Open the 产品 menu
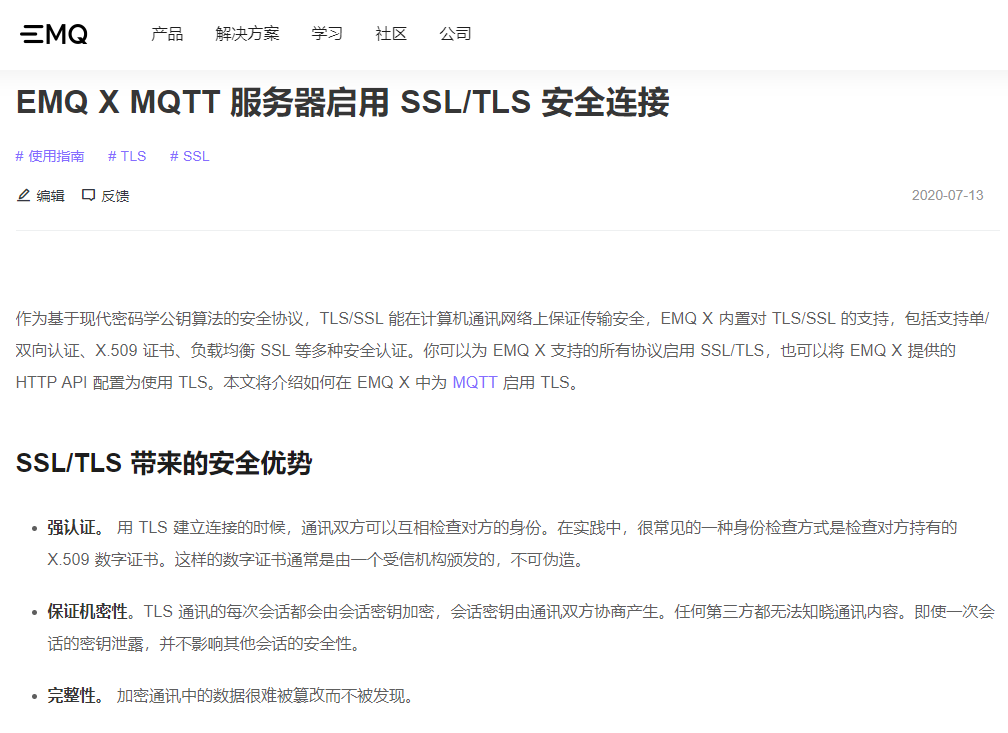The width and height of the screenshot is (1008, 733). click(167, 33)
